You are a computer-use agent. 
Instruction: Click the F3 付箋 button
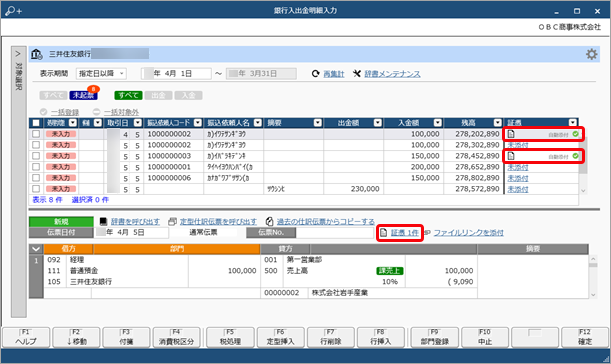126,337
